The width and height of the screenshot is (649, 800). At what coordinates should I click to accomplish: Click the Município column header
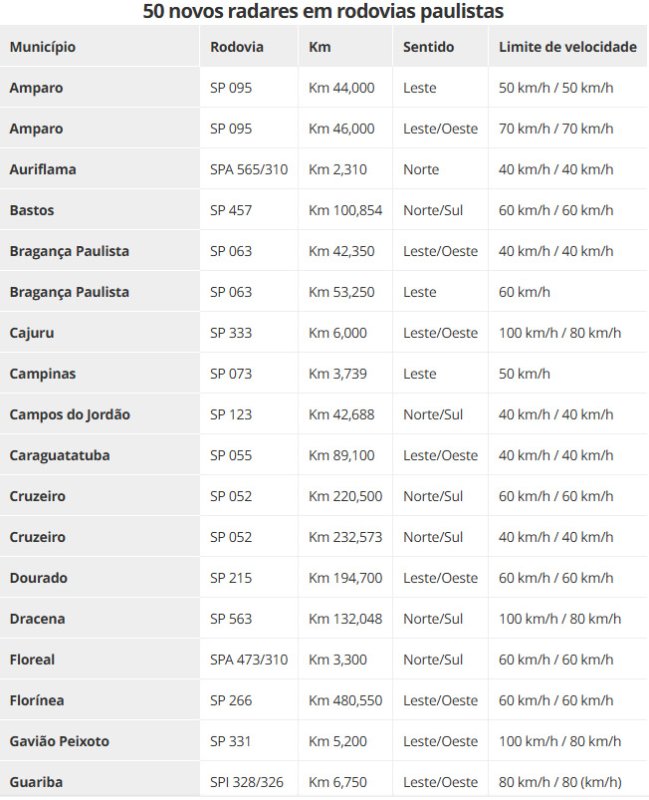point(42,47)
